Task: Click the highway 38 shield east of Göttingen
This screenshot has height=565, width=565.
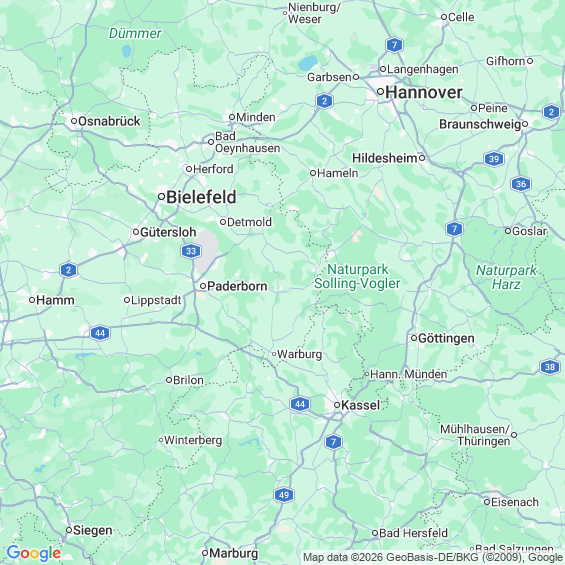Action: 550,367
